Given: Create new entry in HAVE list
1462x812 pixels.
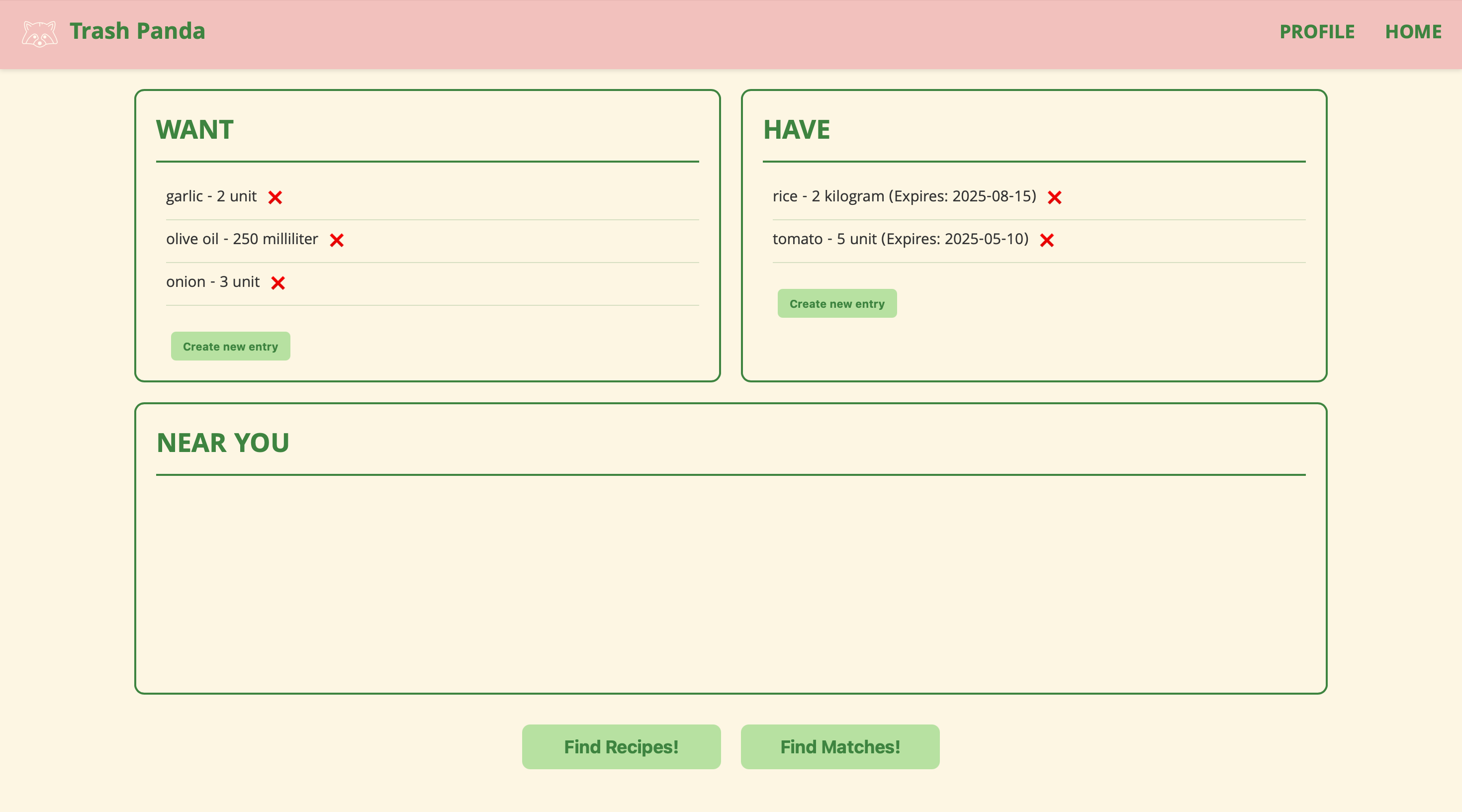Looking at the screenshot, I should (x=837, y=304).
